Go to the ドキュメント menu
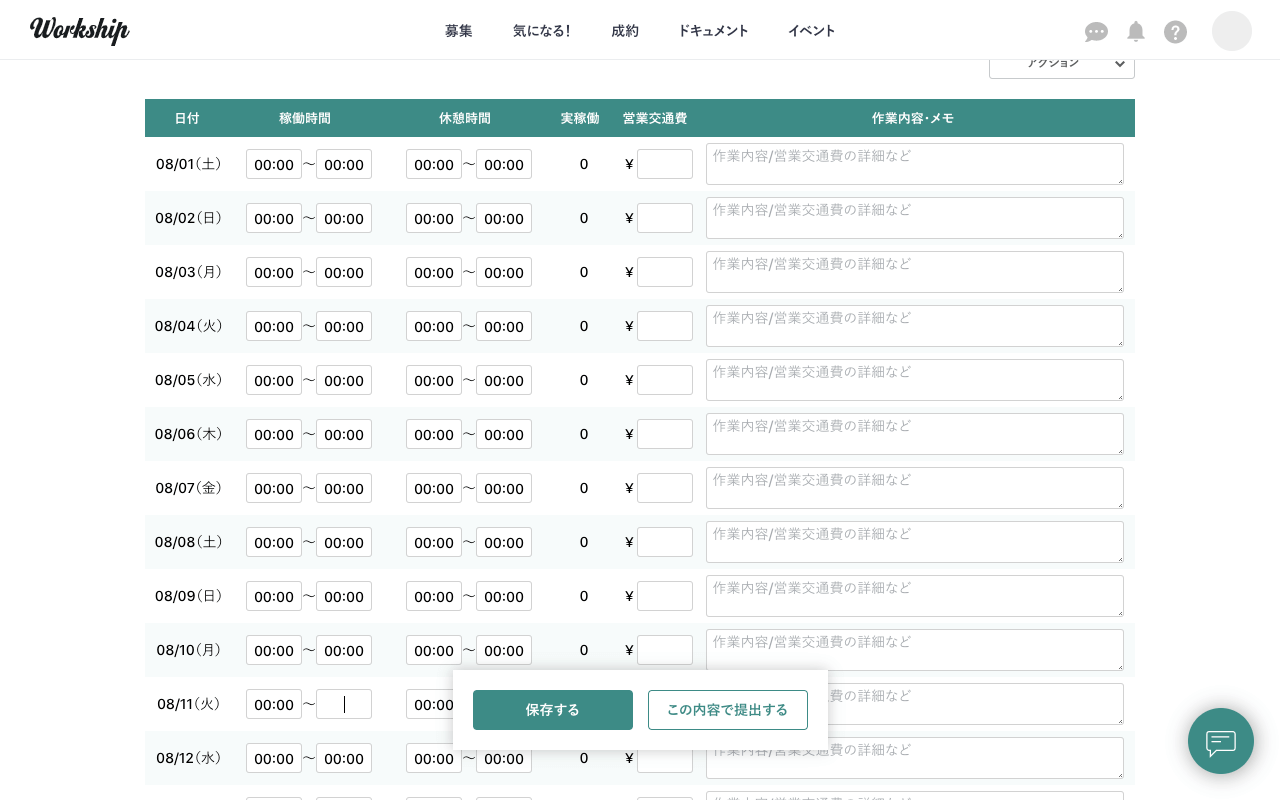1280x800 pixels. (713, 31)
